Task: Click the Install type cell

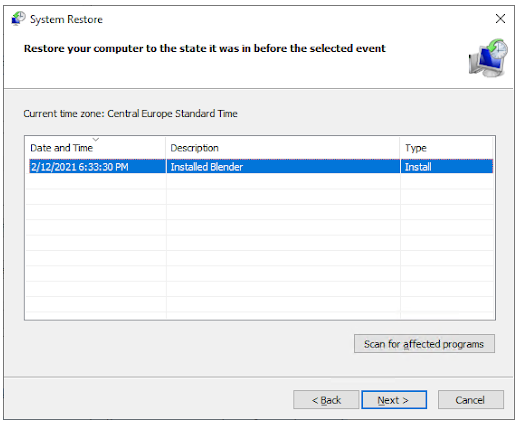Action: [x=418, y=167]
